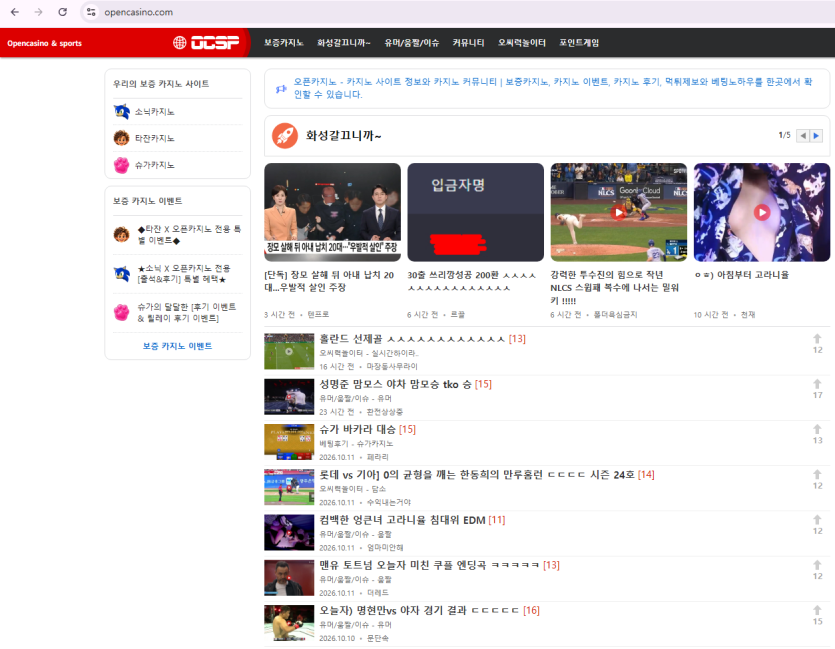Viewport: 835px width, 649px height.
Task: Reload the page with the refresh icon
Action: 62,12
